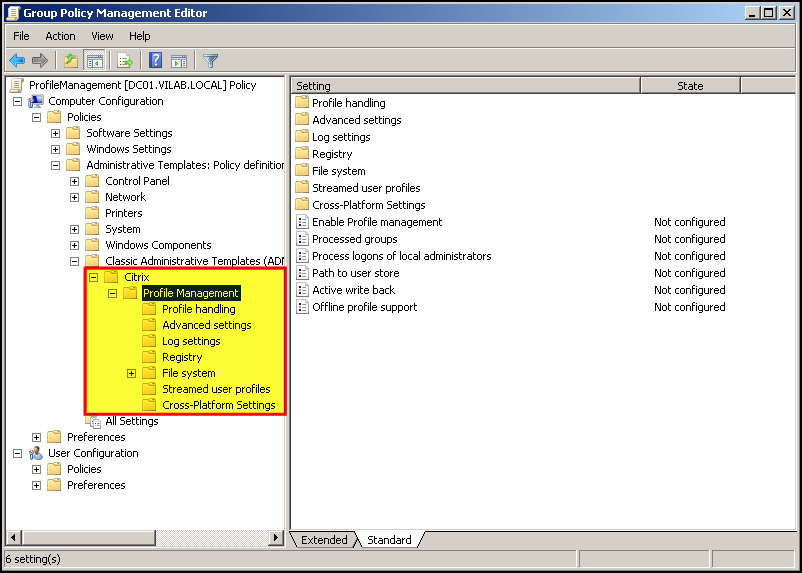Click the Back arrow toolbar icon
Image resolution: width=802 pixels, height=573 pixels.
pos(17,60)
